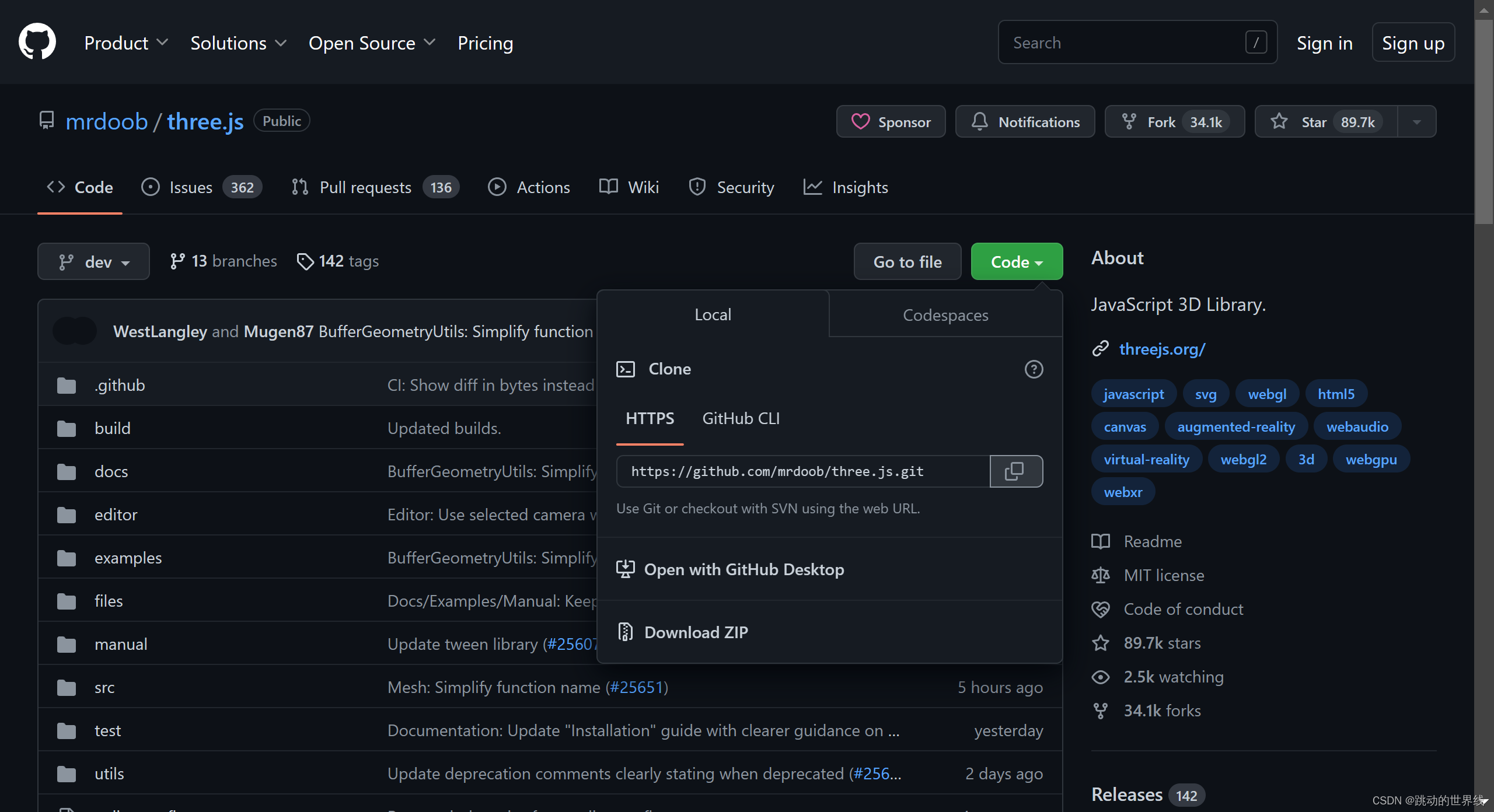
Task: Click the Sign in link
Action: coord(1324,43)
